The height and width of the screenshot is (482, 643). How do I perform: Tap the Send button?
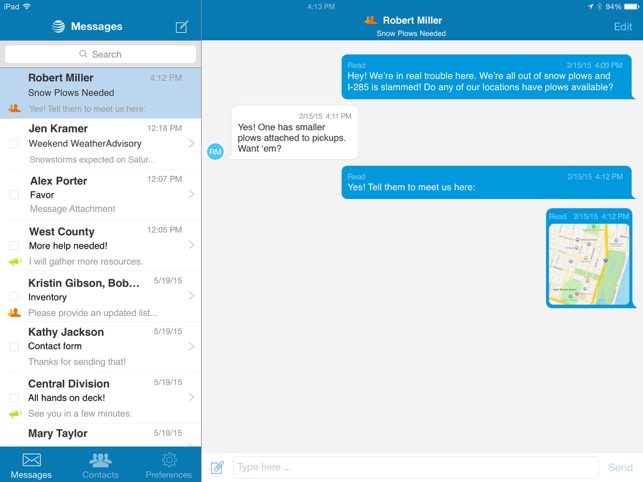620,467
